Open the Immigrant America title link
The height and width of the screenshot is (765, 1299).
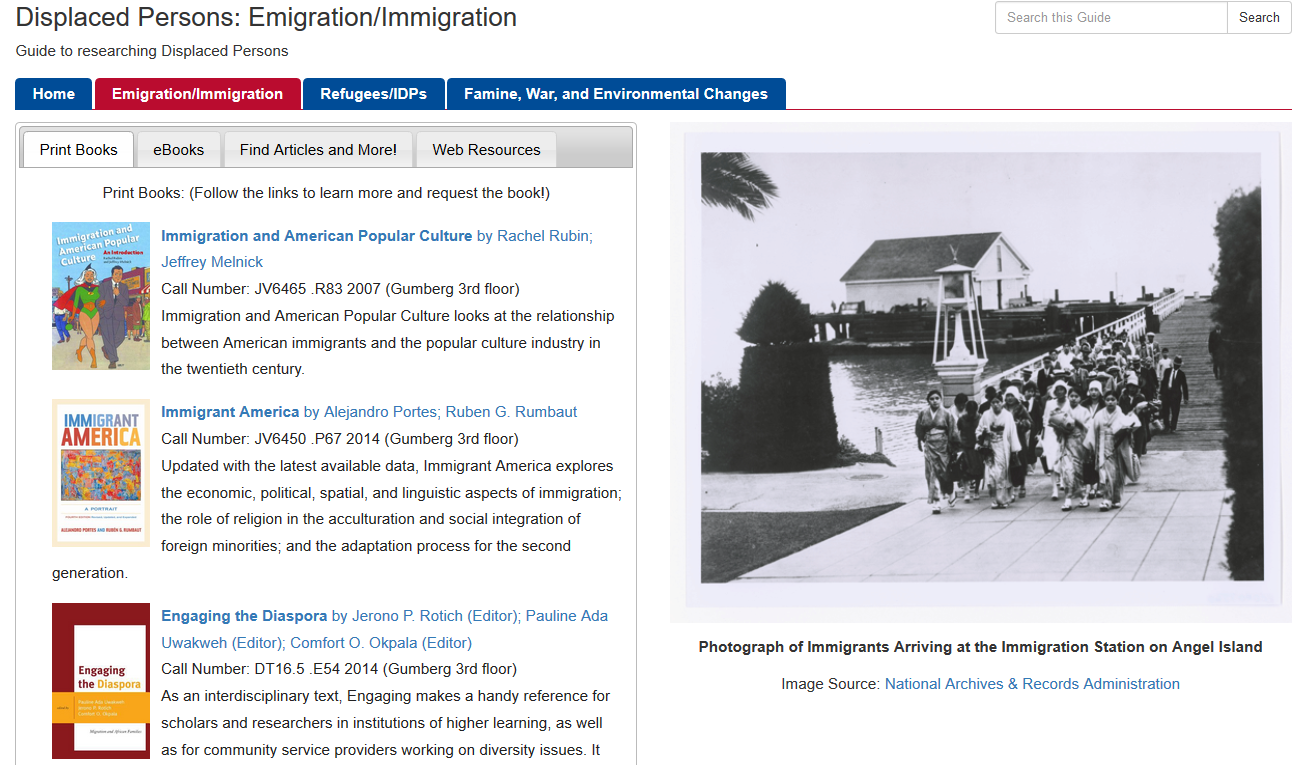(230, 412)
